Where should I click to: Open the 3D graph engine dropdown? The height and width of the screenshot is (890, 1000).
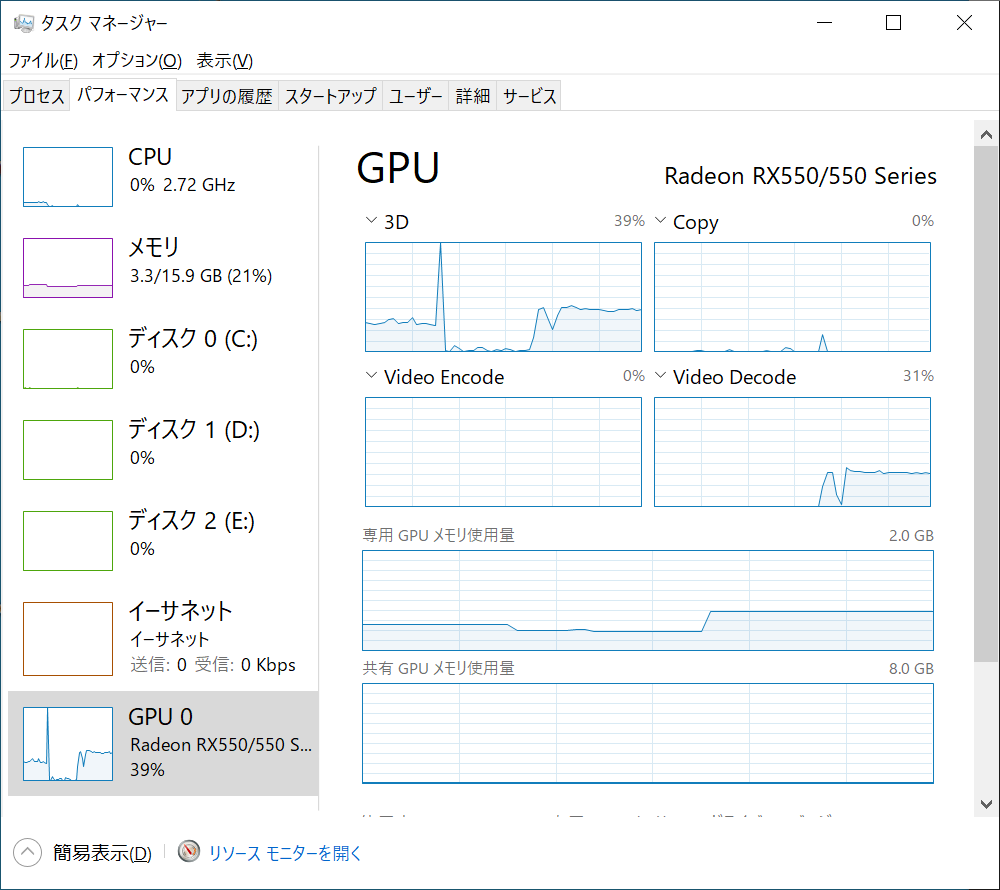tap(372, 221)
